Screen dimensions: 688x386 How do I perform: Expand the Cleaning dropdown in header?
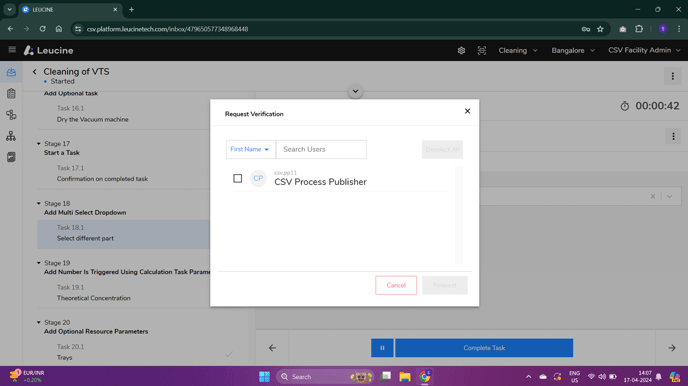pyautogui.click(x=518, y=50)
